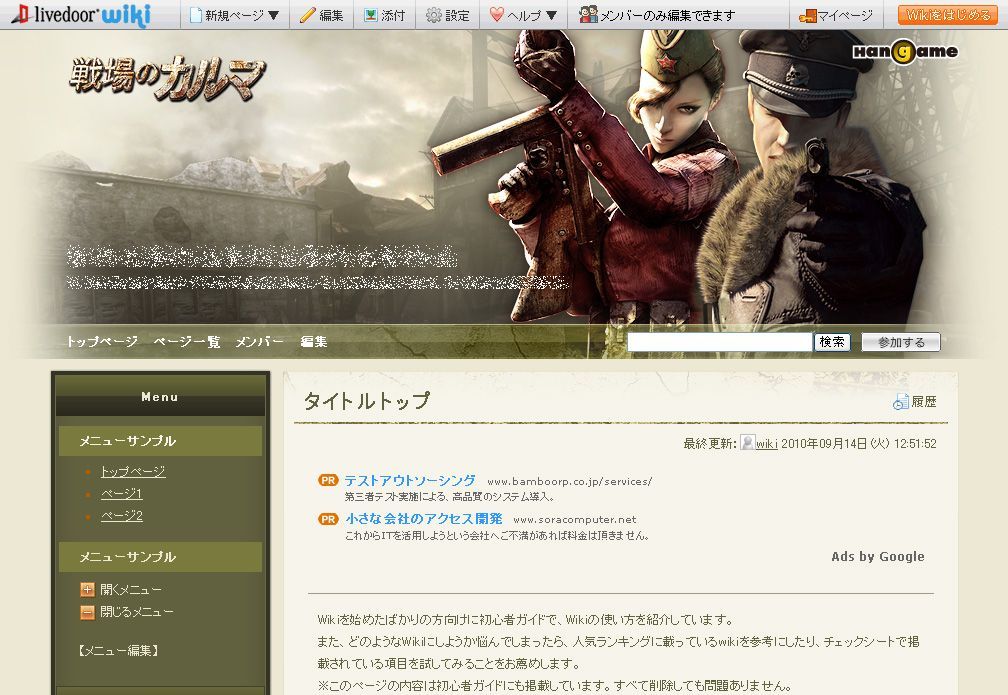Click the マイページ key icon

[x=807, y=15]
